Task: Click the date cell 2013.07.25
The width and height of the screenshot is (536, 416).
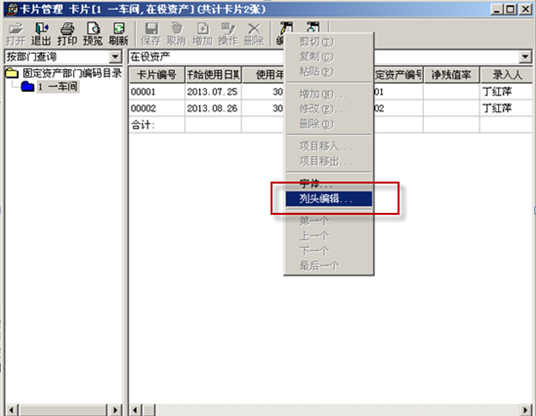Action: point(213,92)
